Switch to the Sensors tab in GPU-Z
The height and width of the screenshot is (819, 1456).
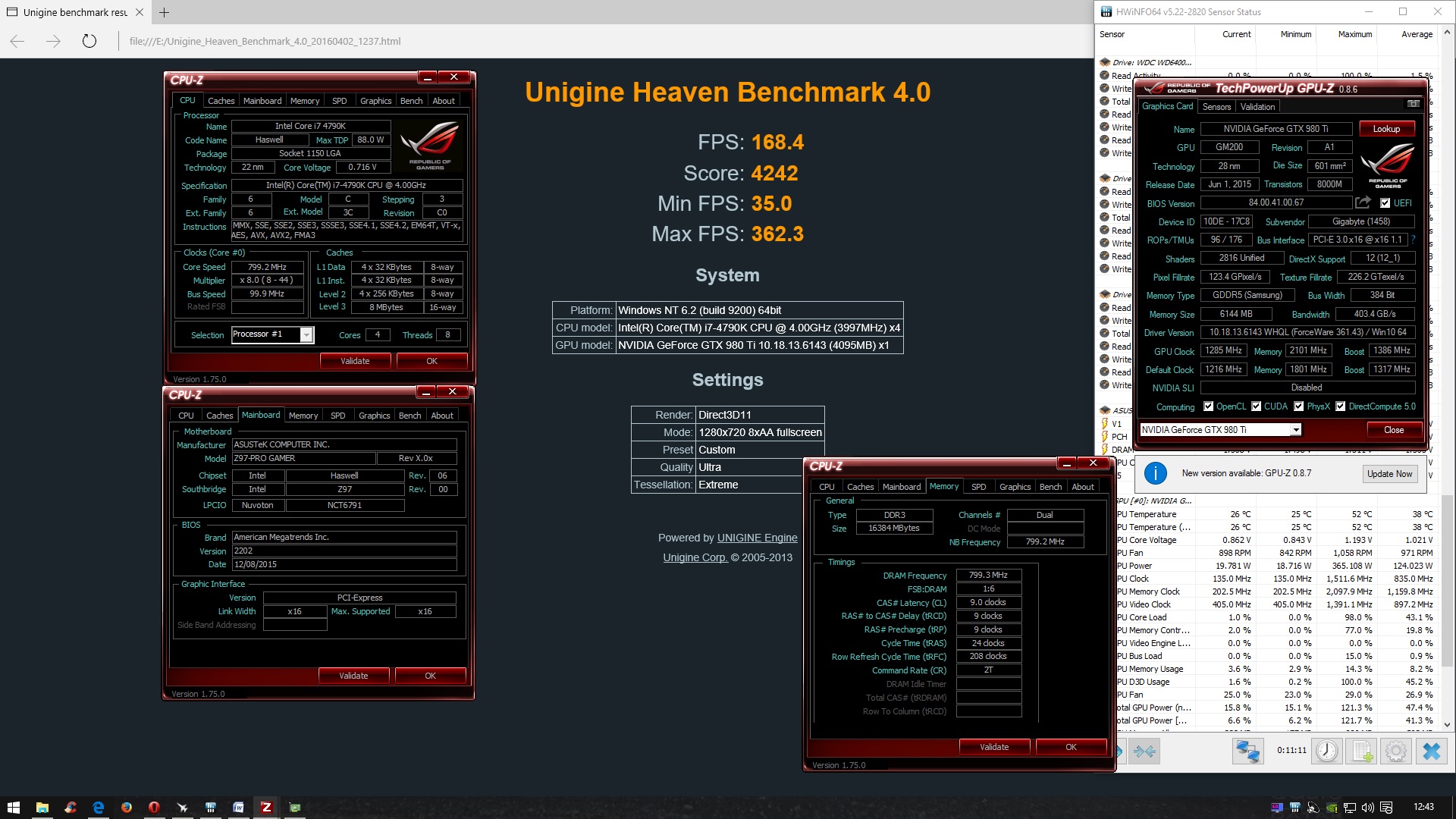click(x=1216, y=107)
